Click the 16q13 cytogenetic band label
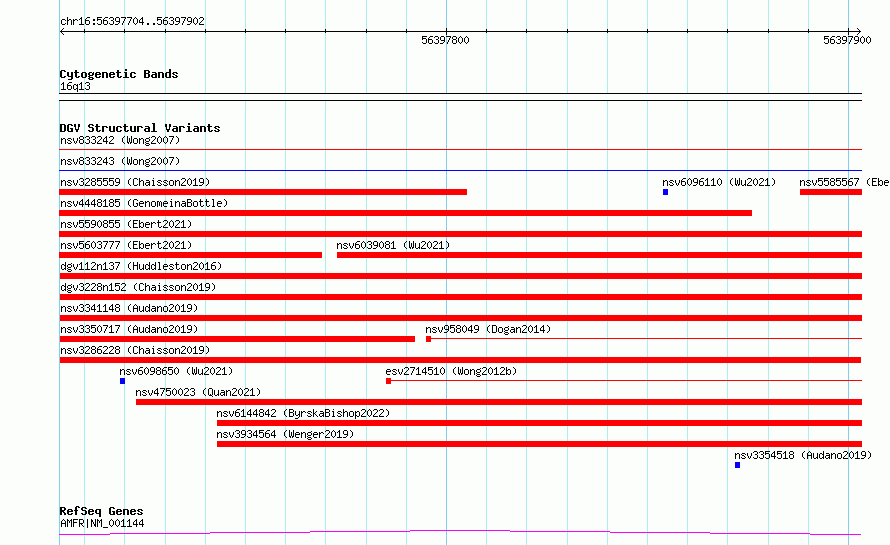 pyautogui.click(x=75, y=86)
